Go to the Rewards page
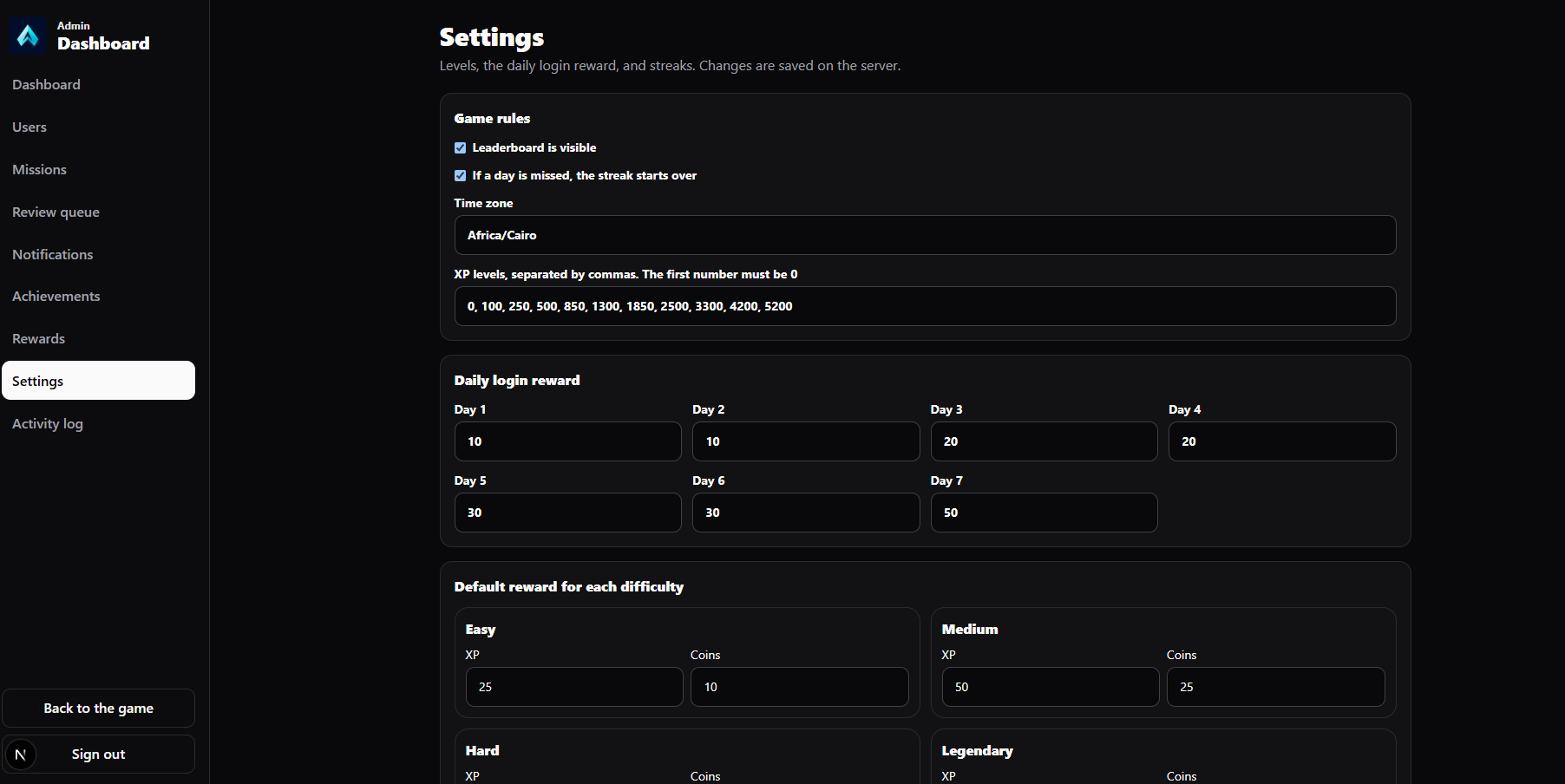Viewport: 1565px width, 784px height. click(x=98, y=339)
